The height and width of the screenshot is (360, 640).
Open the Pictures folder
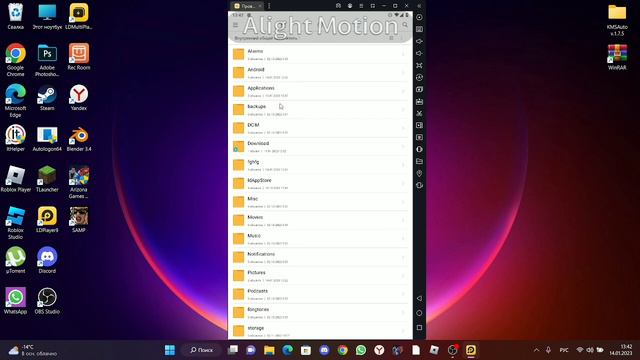(x=320, y=276)
